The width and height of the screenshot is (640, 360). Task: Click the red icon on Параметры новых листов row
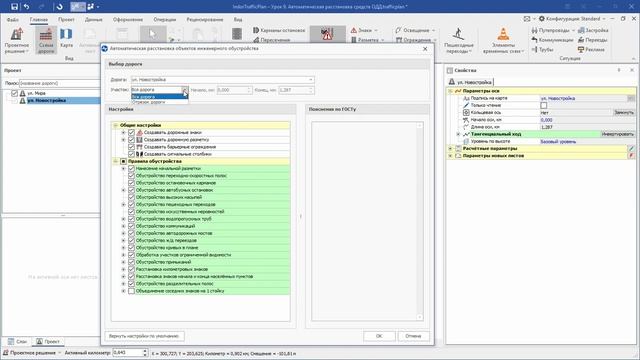click(631, 156)
